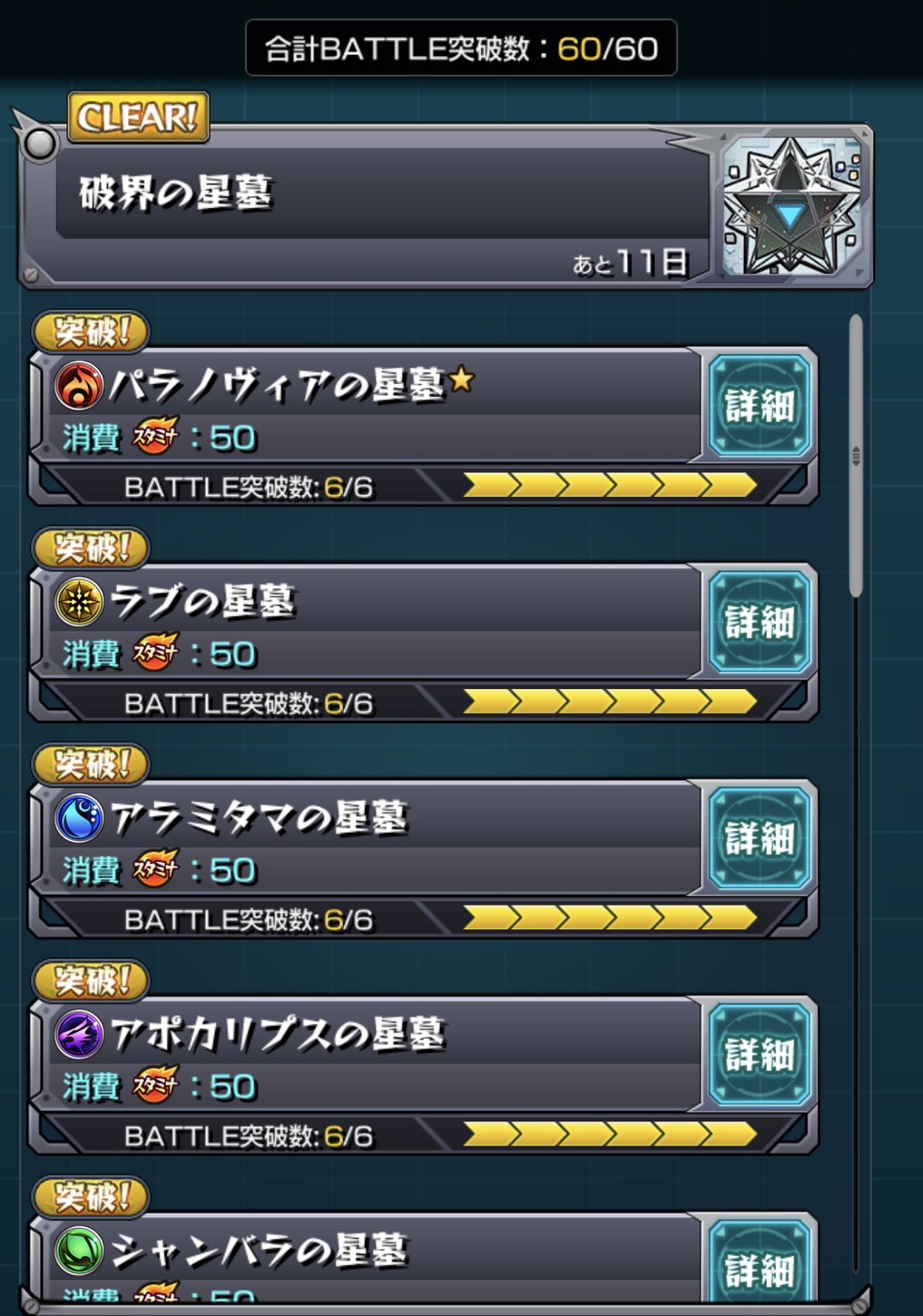Select the アラミタマの星墓 quest entry

[x=366, y=837]
